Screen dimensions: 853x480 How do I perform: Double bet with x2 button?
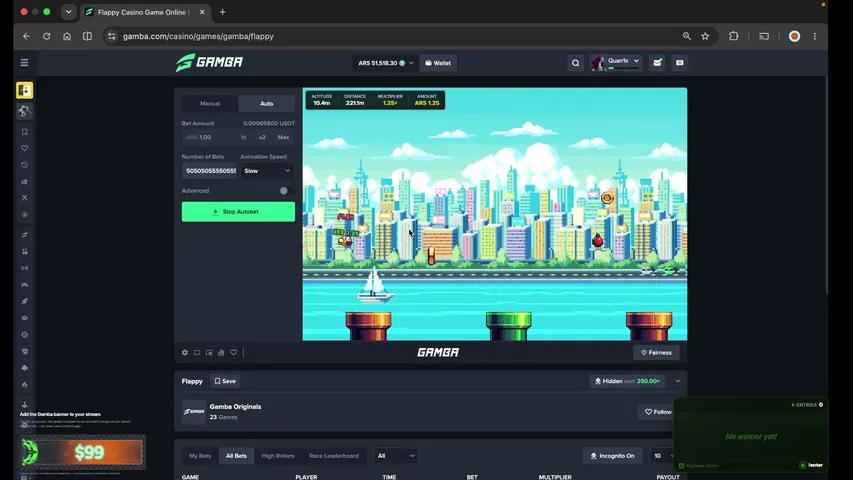[262, 138]
